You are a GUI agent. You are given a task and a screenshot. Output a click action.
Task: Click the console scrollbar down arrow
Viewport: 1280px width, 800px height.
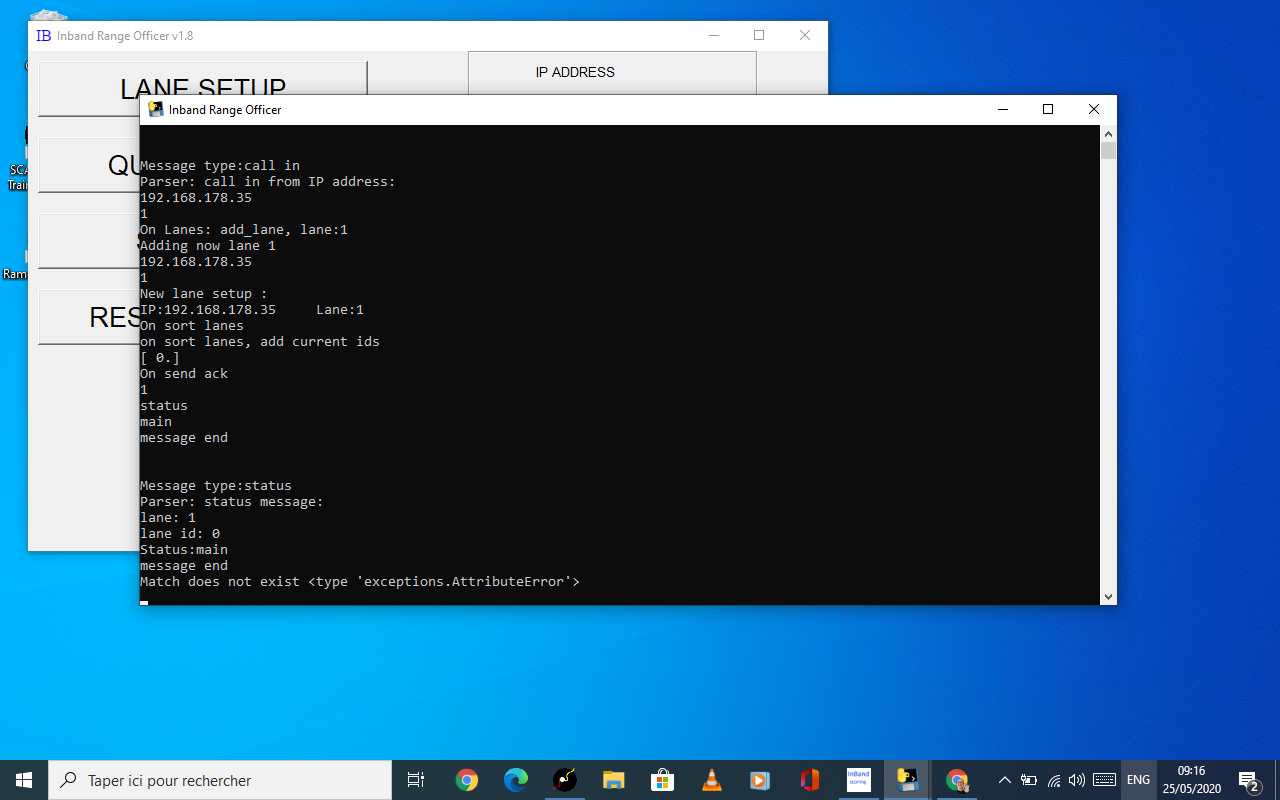click(x=1108, y=596)
